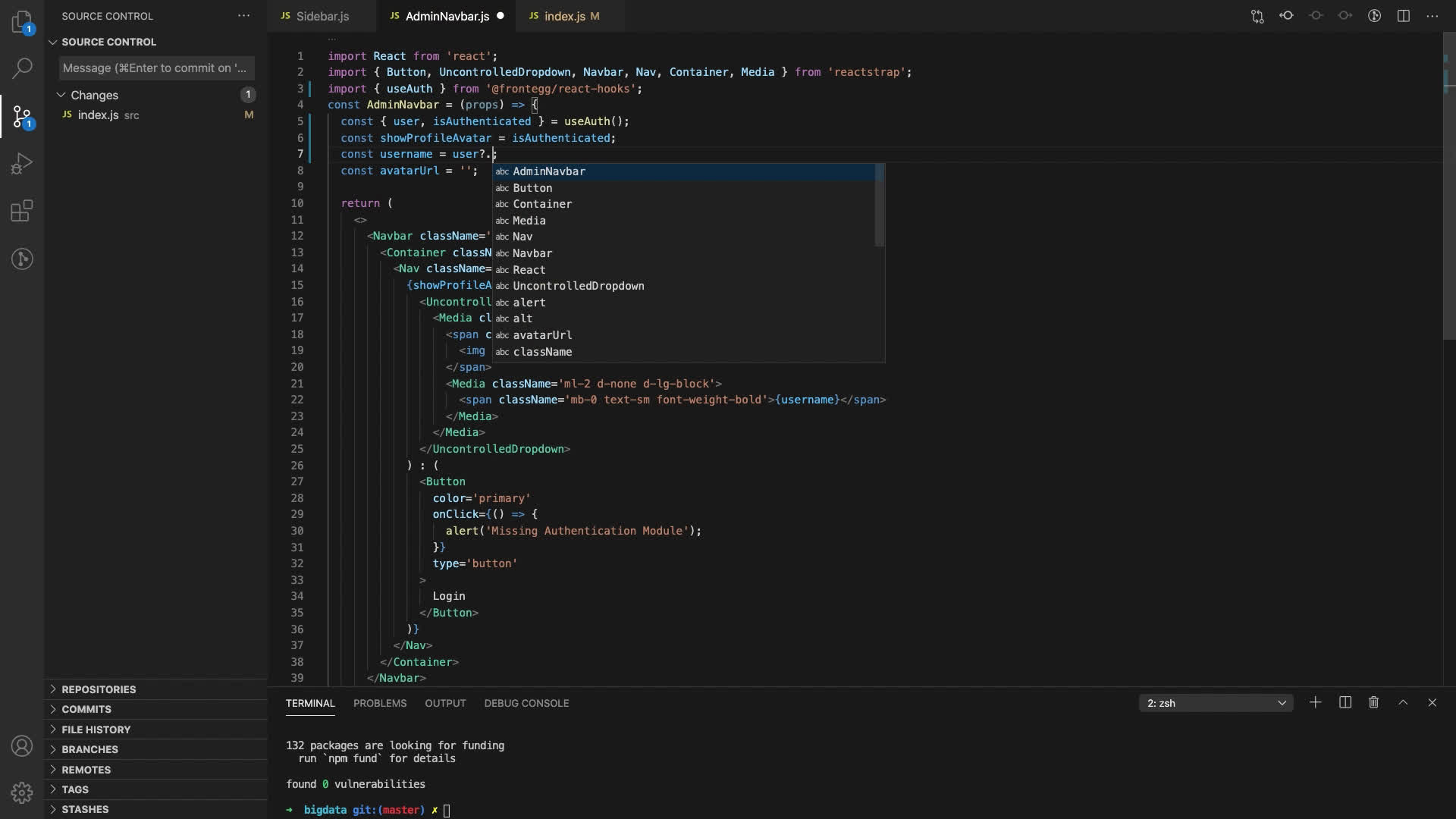The height and width of the screenshot is (819, 1456).
Task: Create a new terminal
Action: (x=1316, y=703)
